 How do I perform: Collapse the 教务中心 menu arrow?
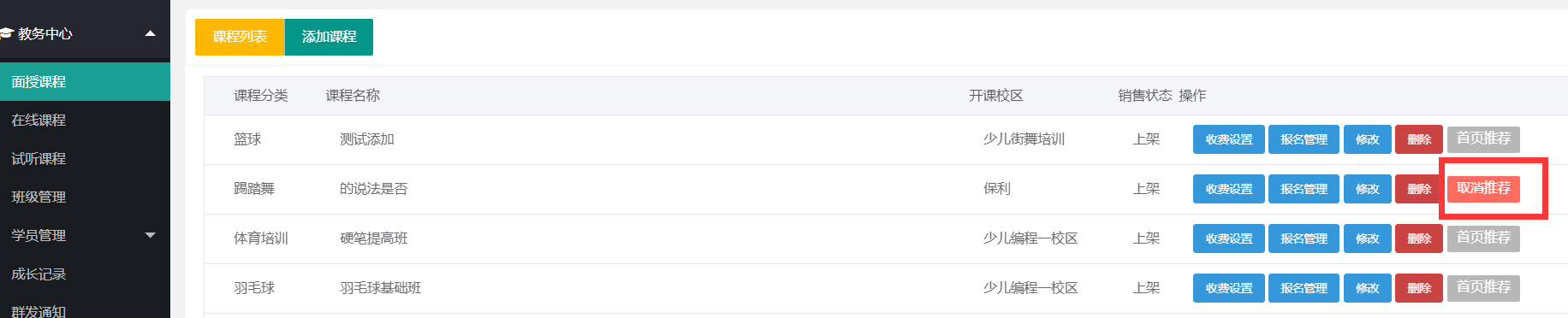[x=151, y=33]
